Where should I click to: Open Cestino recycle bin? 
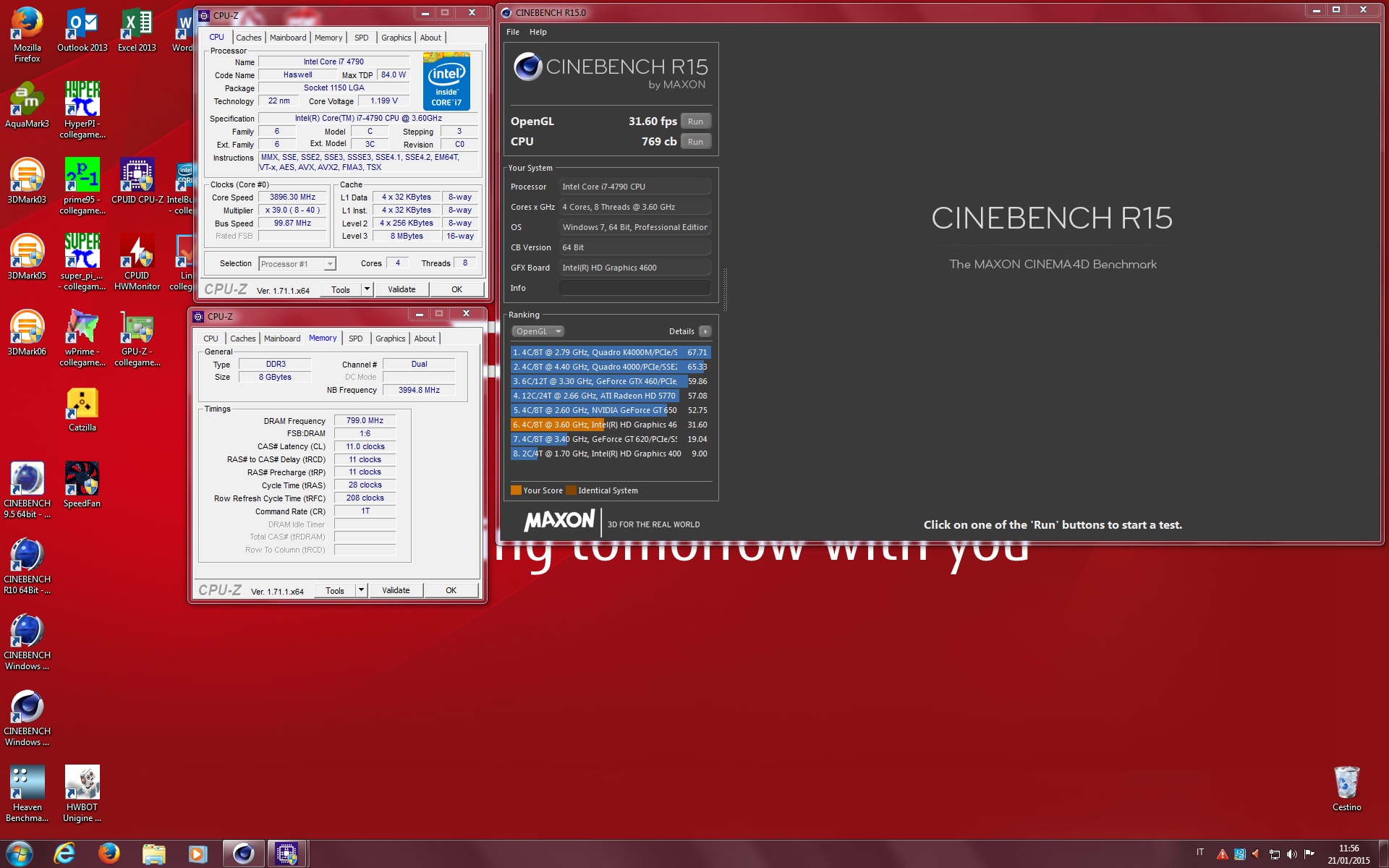[x=1346, y=789]
